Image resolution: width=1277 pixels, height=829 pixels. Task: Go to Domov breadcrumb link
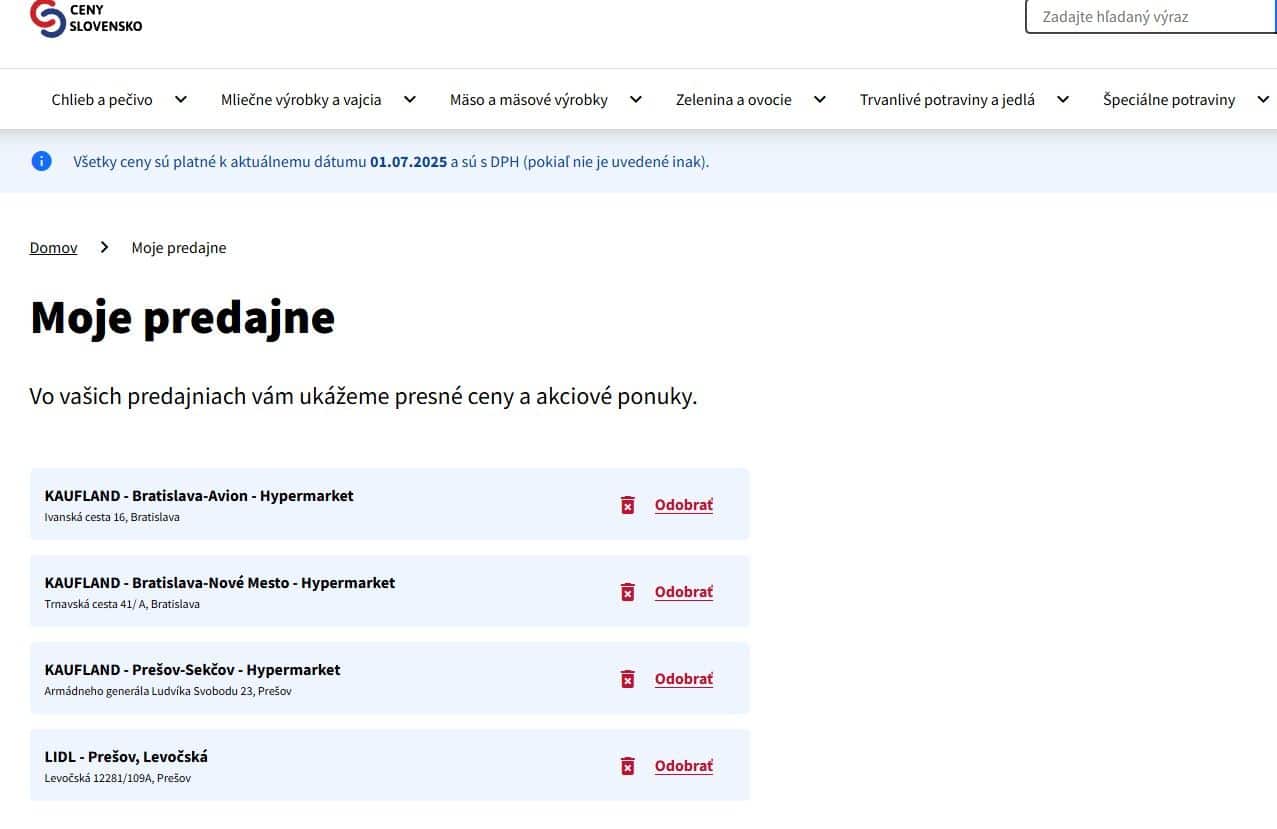pyautogui.click(x=53, y=248)
